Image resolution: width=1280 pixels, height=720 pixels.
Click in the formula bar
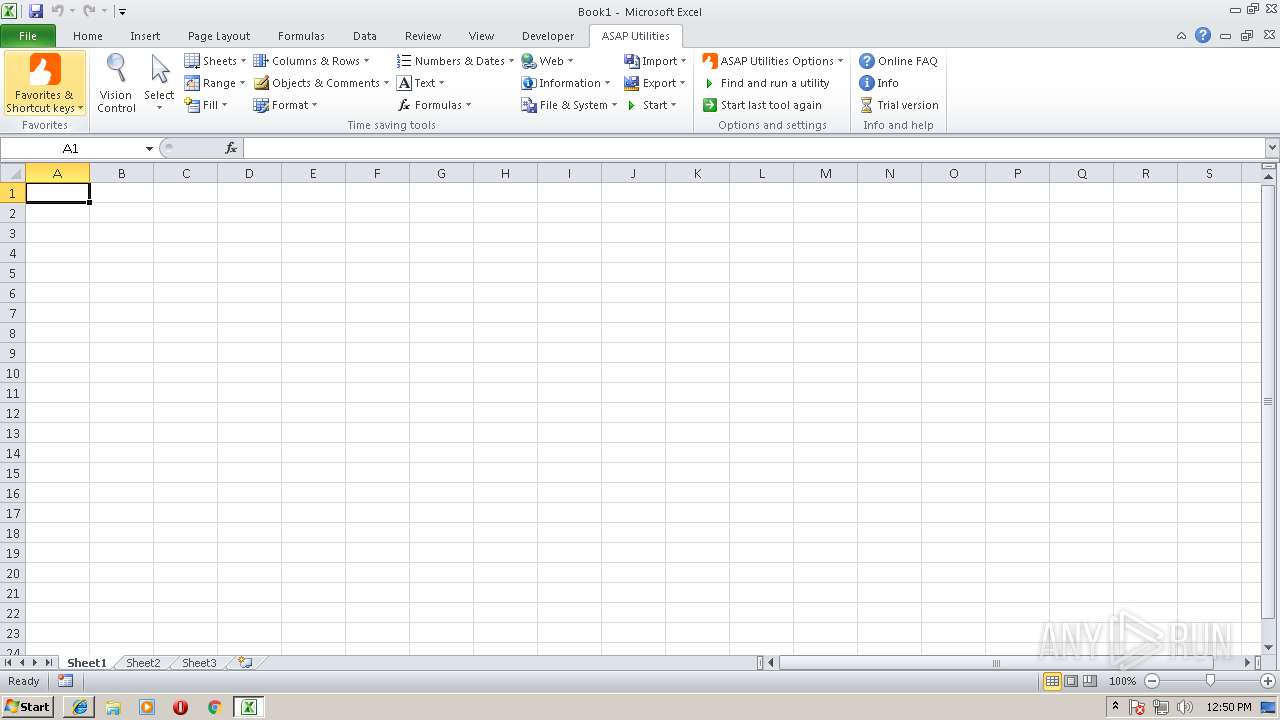click(754, 148)
